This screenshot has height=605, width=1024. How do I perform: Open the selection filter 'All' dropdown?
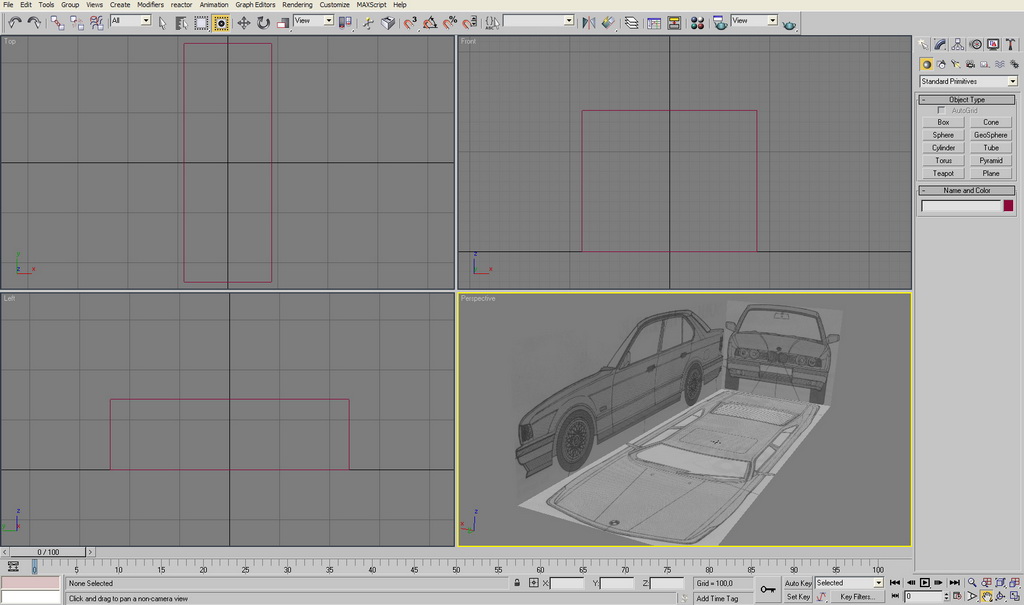(130, 21)
